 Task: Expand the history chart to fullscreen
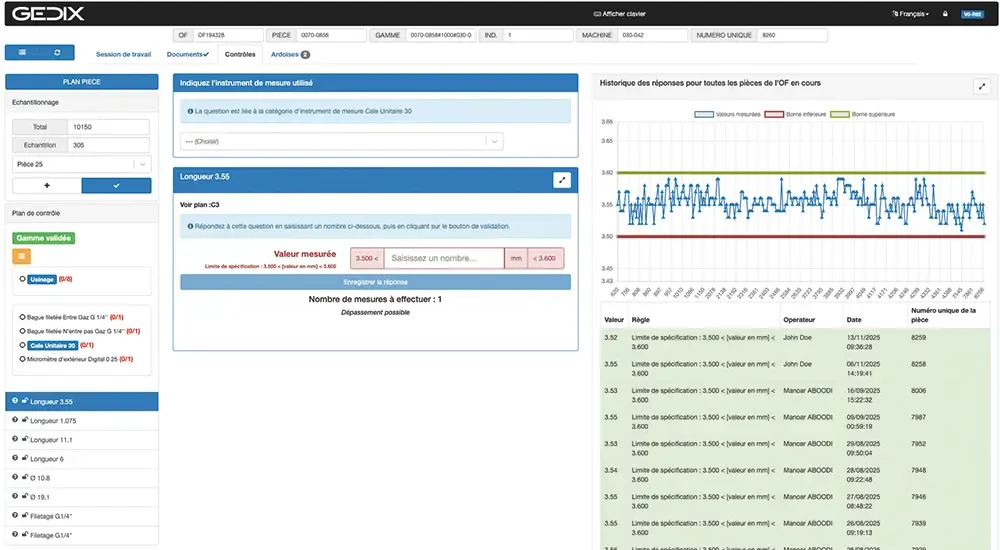tap(980, 87)
